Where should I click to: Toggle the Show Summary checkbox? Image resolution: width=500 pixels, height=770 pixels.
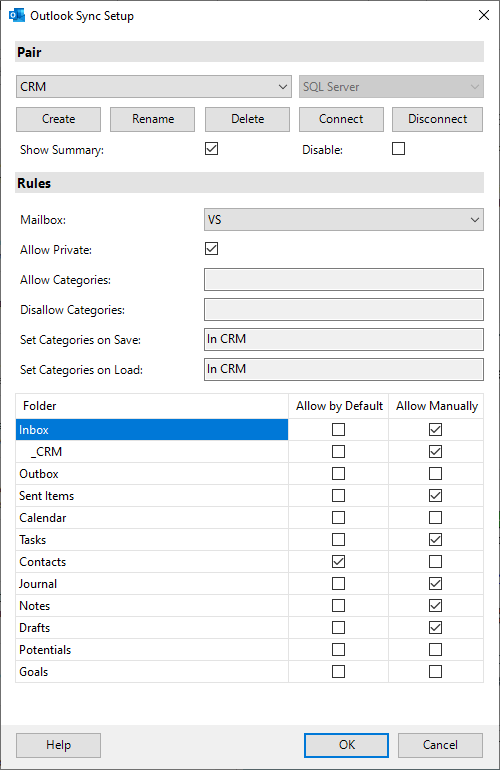[212, 149]
